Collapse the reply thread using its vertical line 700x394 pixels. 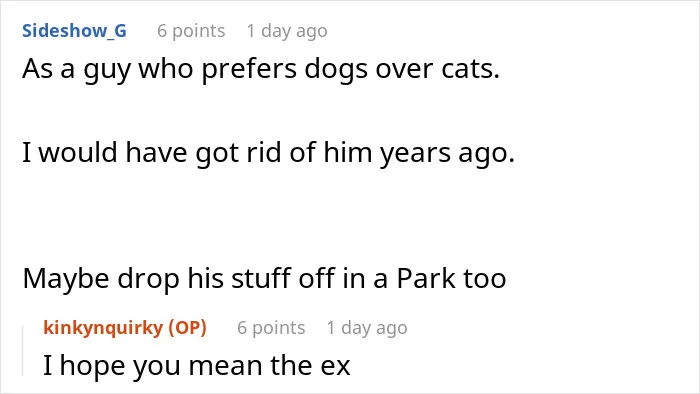pos(23,351)
